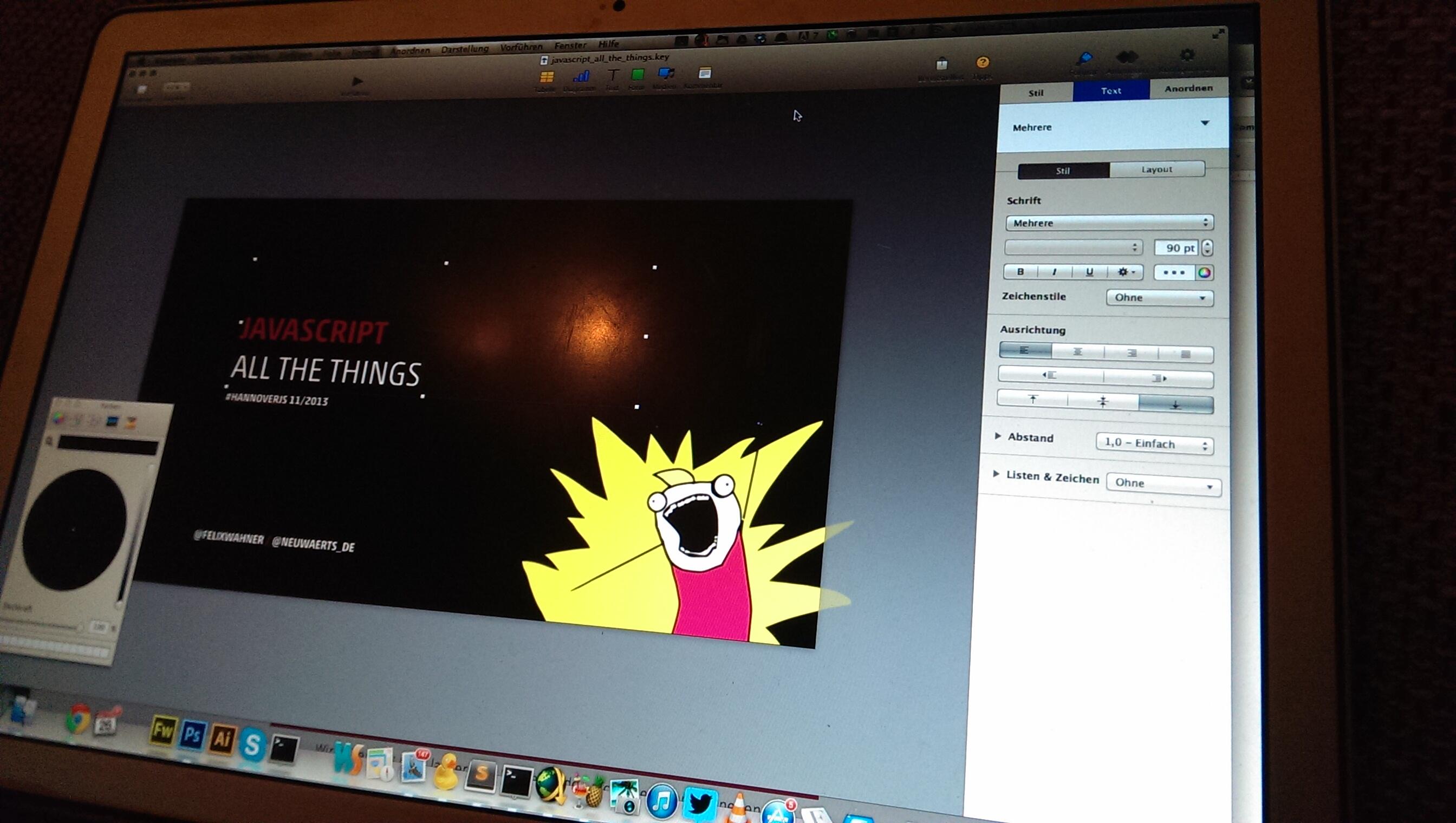
Task: Open the orange question mark tips icon
Action: click(x=983, y=62)
